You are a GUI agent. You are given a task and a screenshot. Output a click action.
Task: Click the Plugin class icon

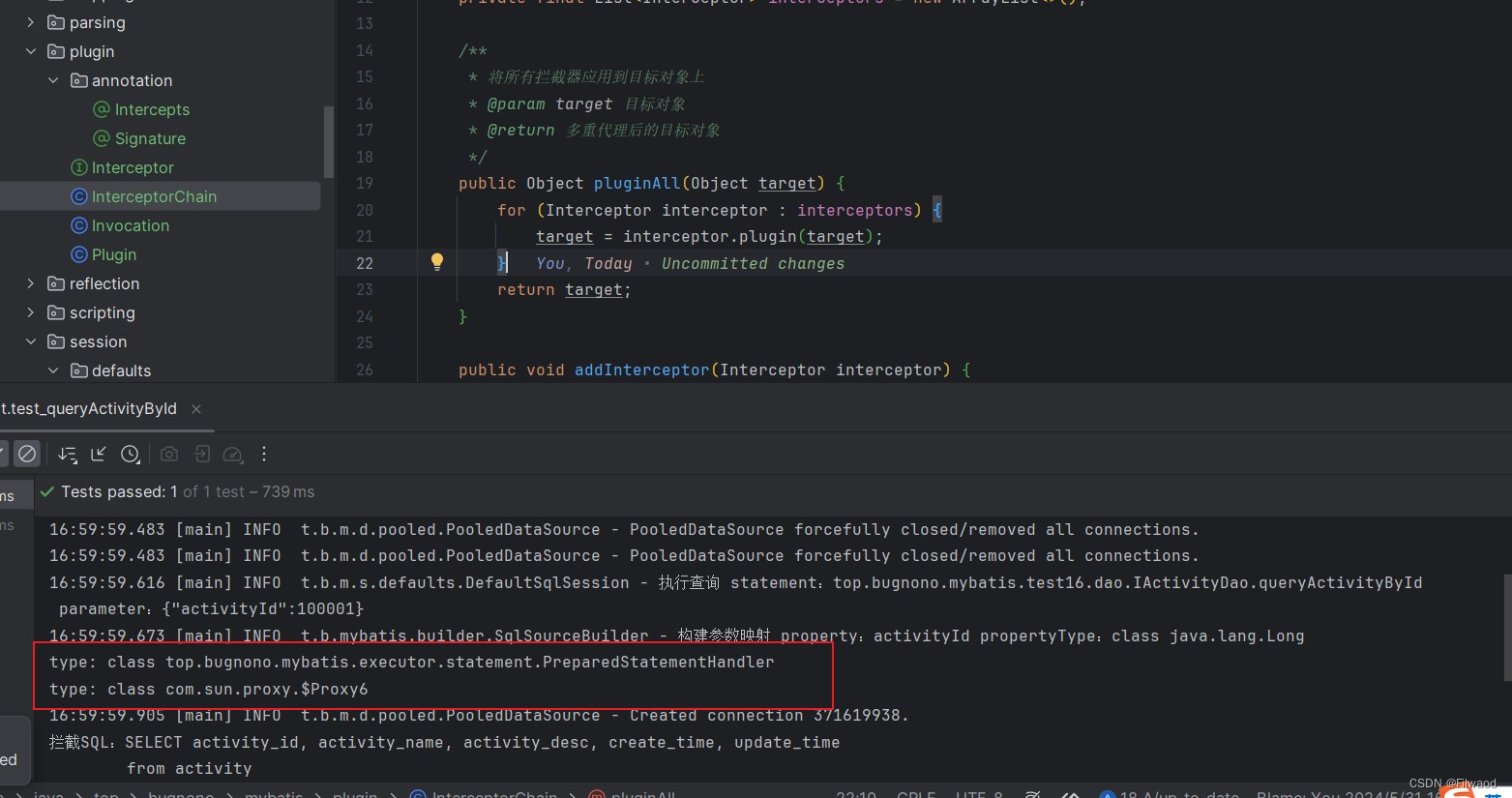tap(79, 254)
